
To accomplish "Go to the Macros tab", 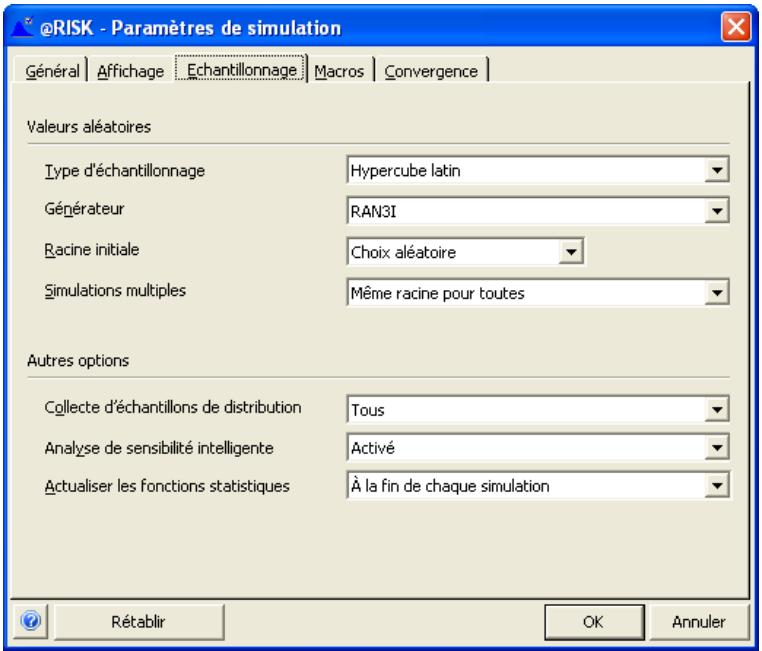I will pos(341,70).
